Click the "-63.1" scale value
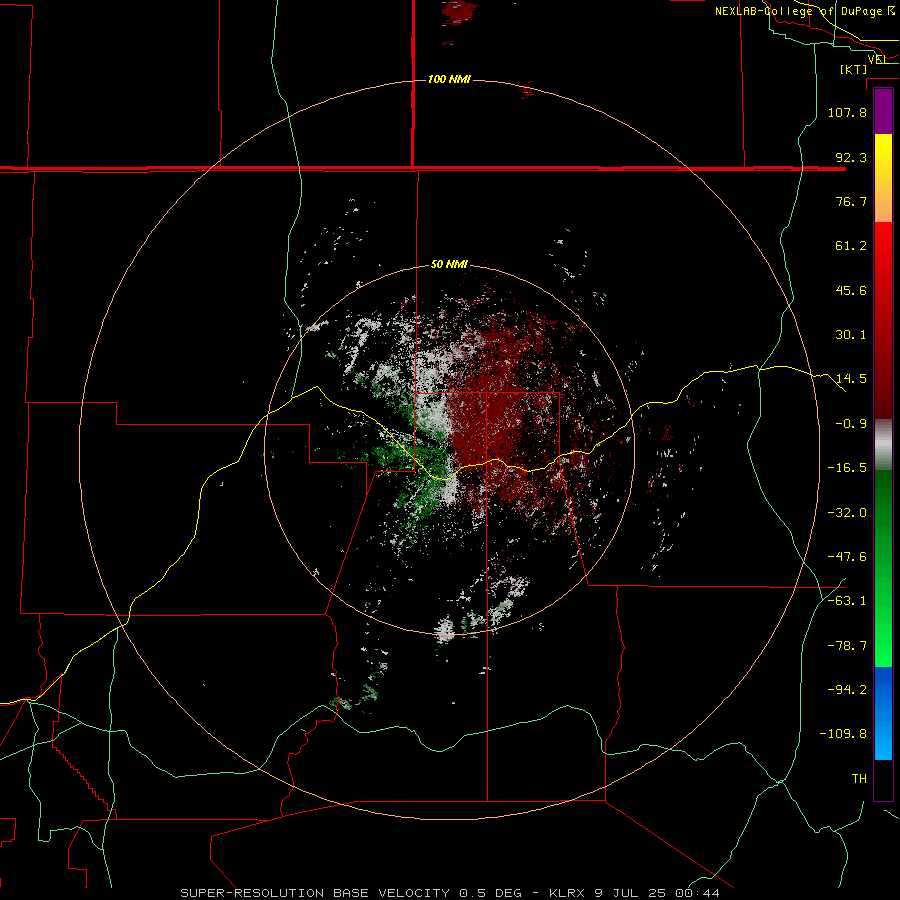The height and width of the screenshot is (900, 900). [847, 601]
